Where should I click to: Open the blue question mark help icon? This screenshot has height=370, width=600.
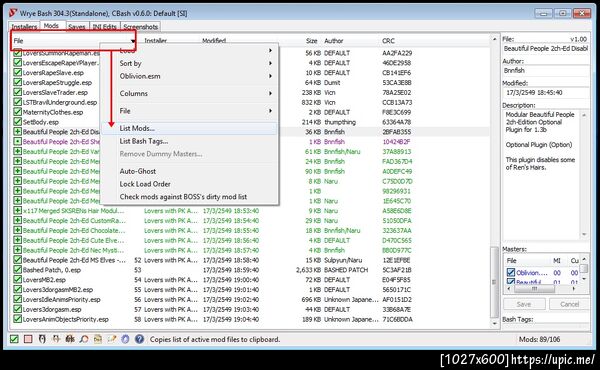click(139, 339)
